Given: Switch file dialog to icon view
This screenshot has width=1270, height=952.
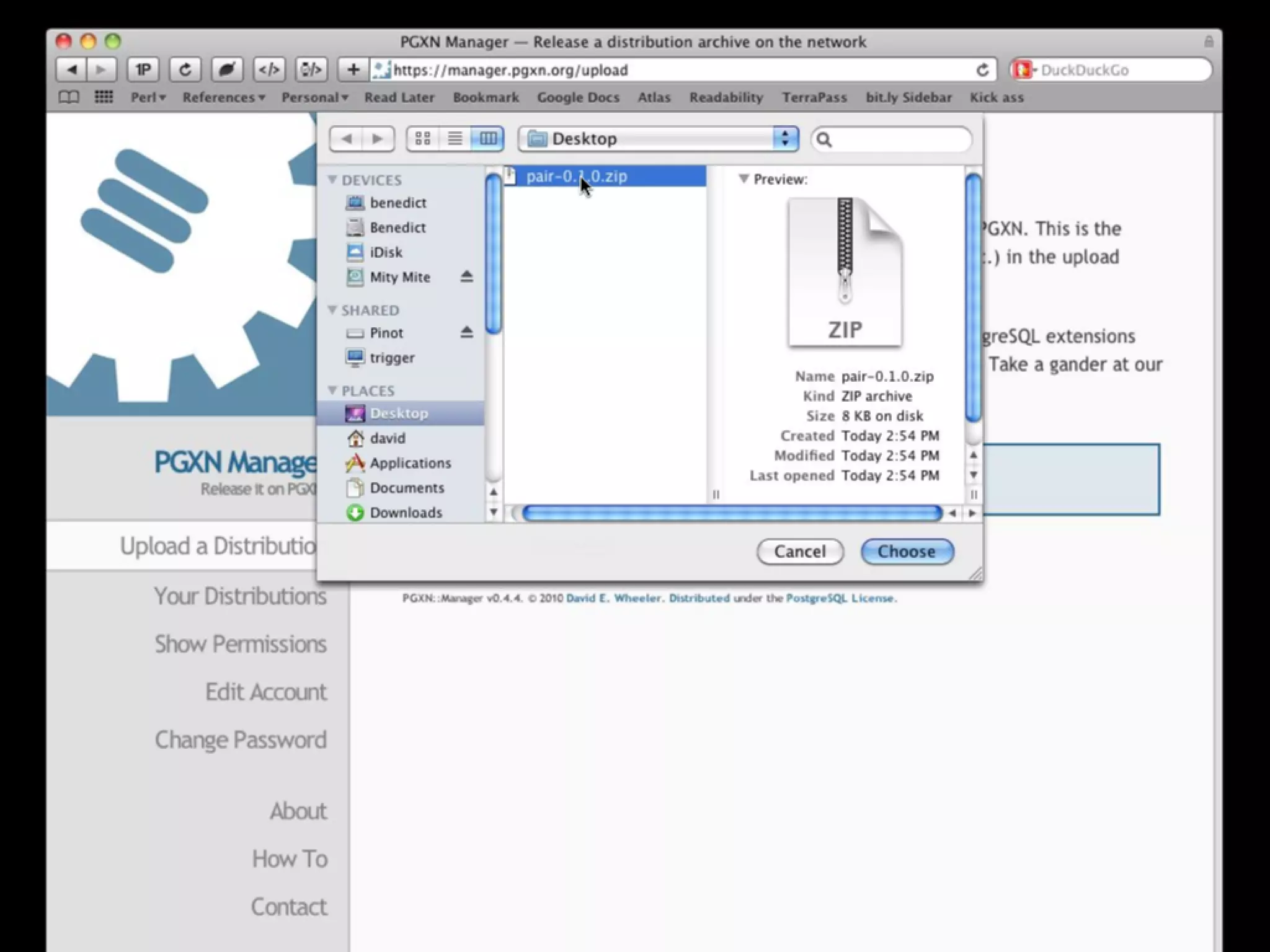Looking at the screenshot, I should click(x=423, y=139).
